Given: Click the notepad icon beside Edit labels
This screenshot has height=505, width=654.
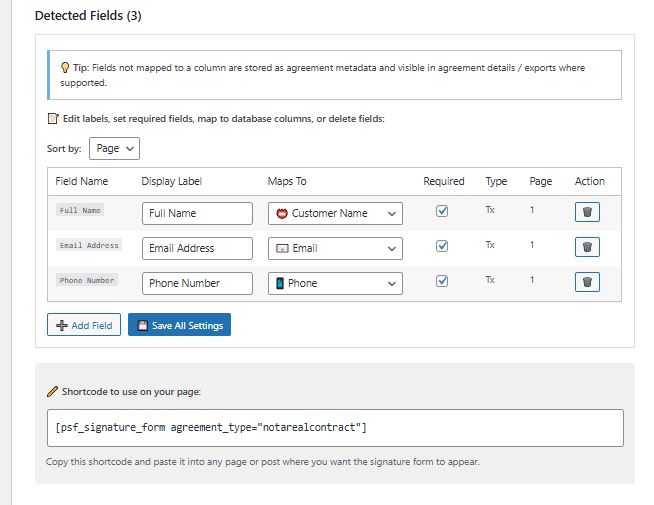Looking at the screenshot, I should (53, 119).
